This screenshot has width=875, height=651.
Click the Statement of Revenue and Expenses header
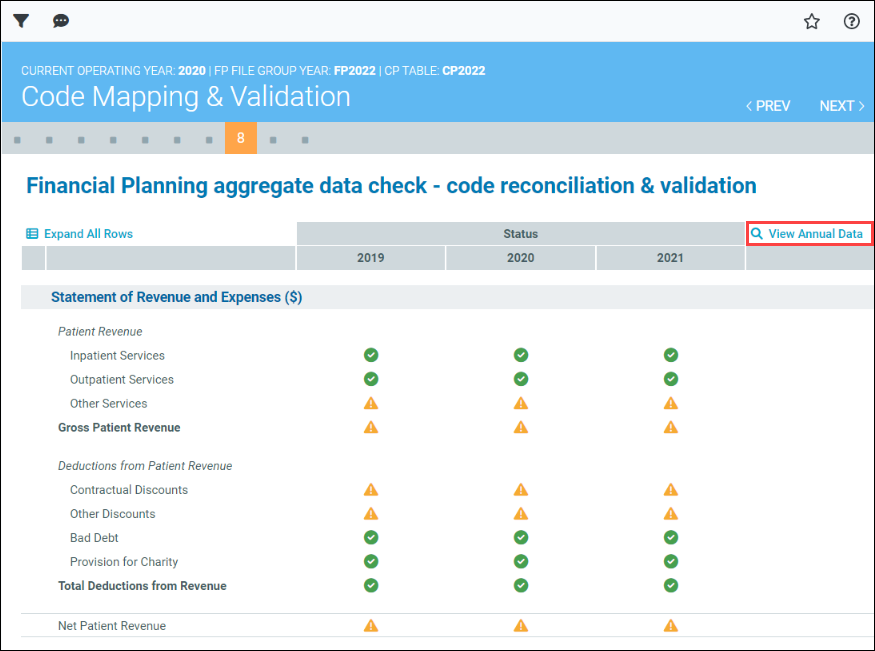pyautogui.click(x=176, y=297)
